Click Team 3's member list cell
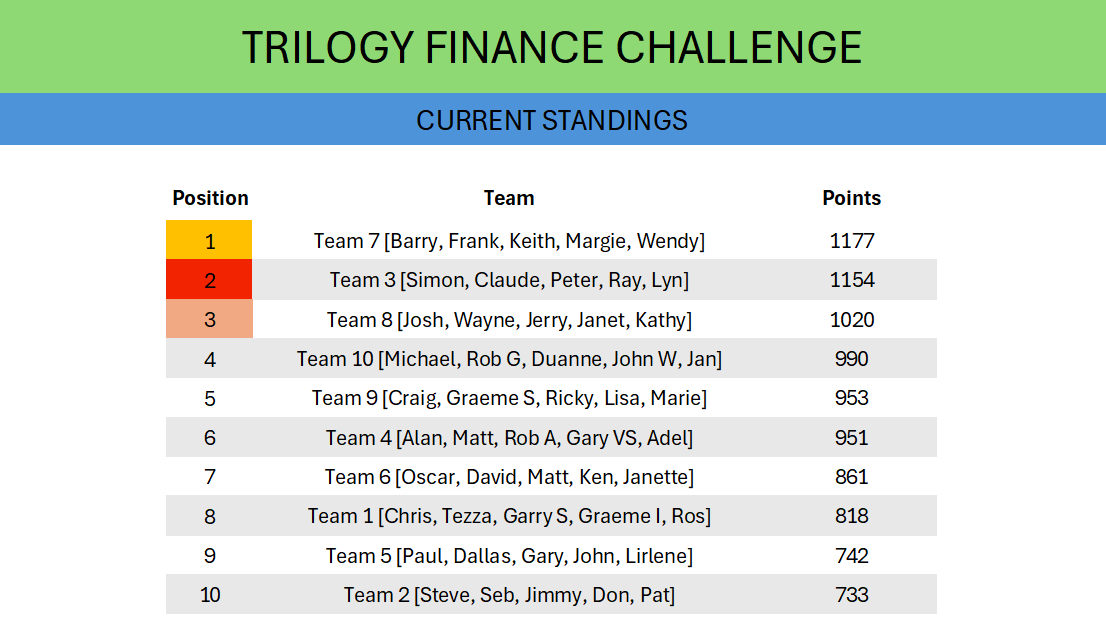1106x623 pixels. [509, 280]
